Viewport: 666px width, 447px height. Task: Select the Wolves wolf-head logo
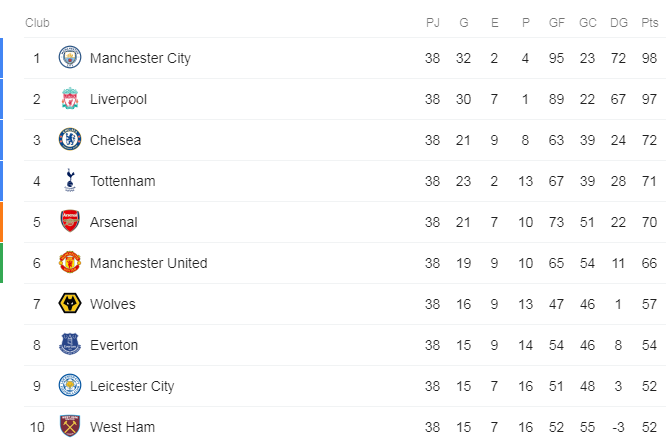[70, 303]
